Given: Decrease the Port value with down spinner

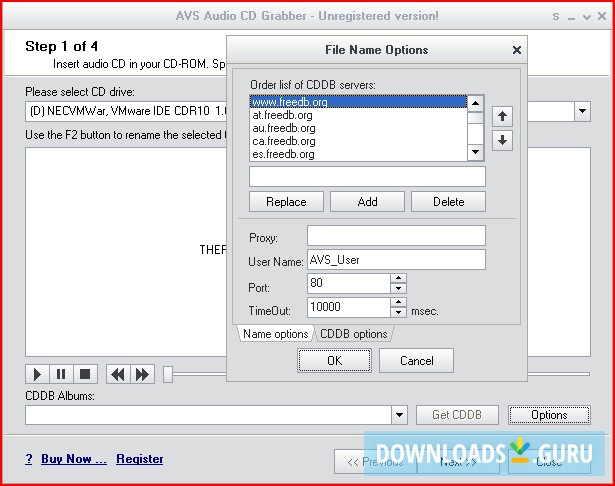Looking at the screenshot, I should click(x=398, y=288).
